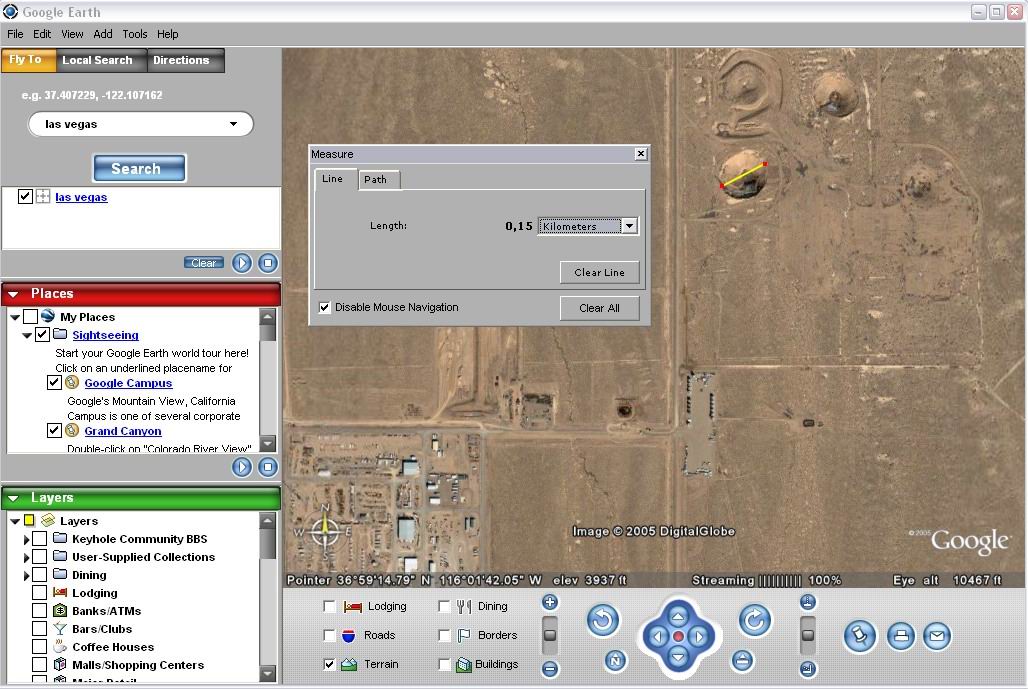Play the search results tour
This screenshot has height=689, width=1028.
[242, 263]
